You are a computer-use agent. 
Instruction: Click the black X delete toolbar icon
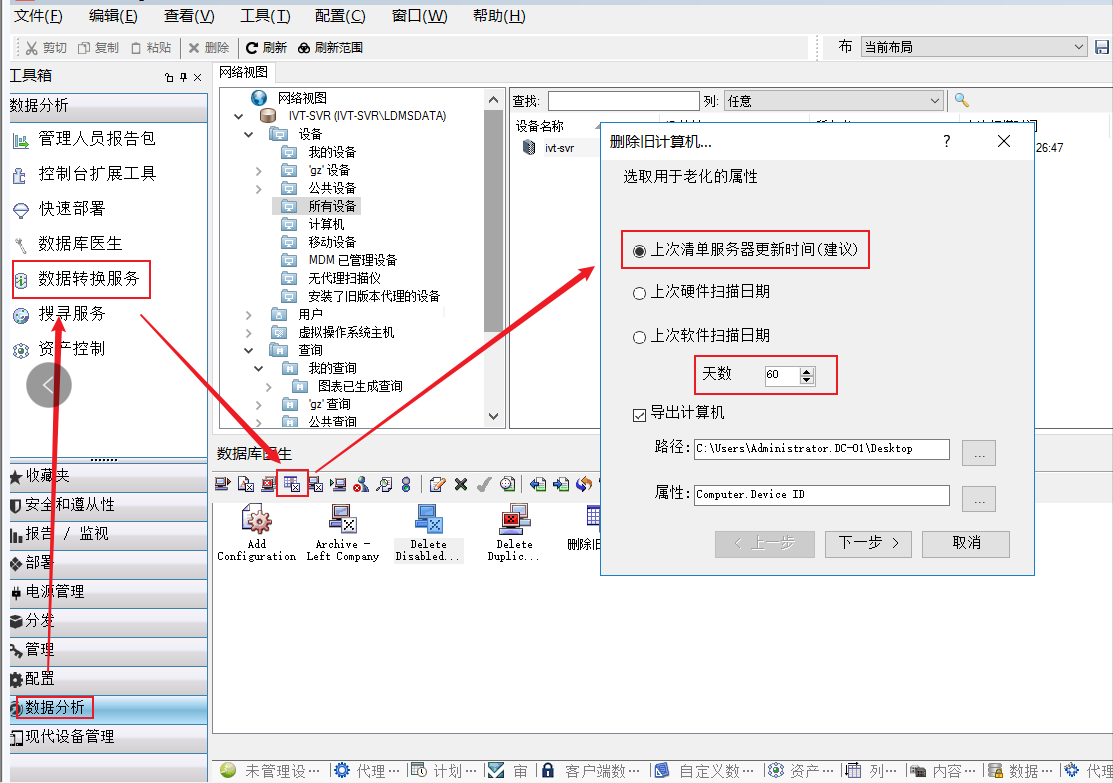461,485
